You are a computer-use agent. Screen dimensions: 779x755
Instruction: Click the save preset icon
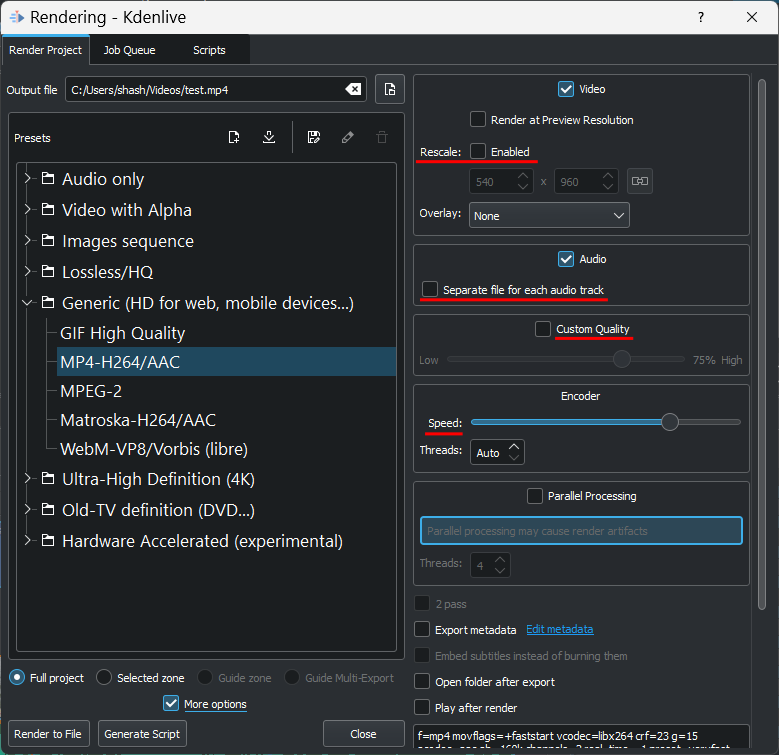(314, 138)
